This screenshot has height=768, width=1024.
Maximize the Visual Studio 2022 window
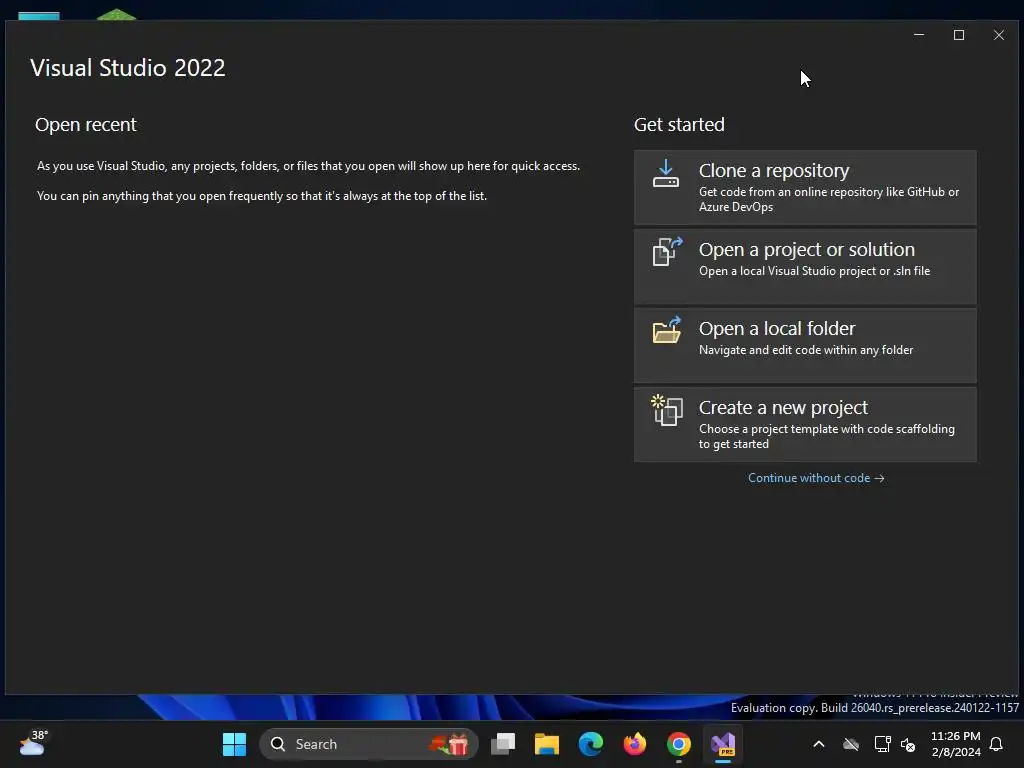(x=959, y=35)
